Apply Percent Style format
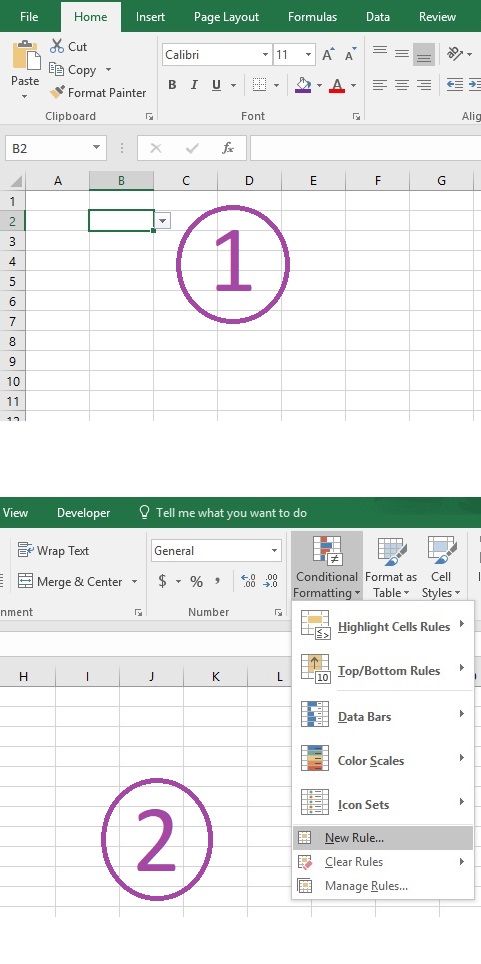Image resolution: width=481 pixels, height=964 pixels. point(196,581)
